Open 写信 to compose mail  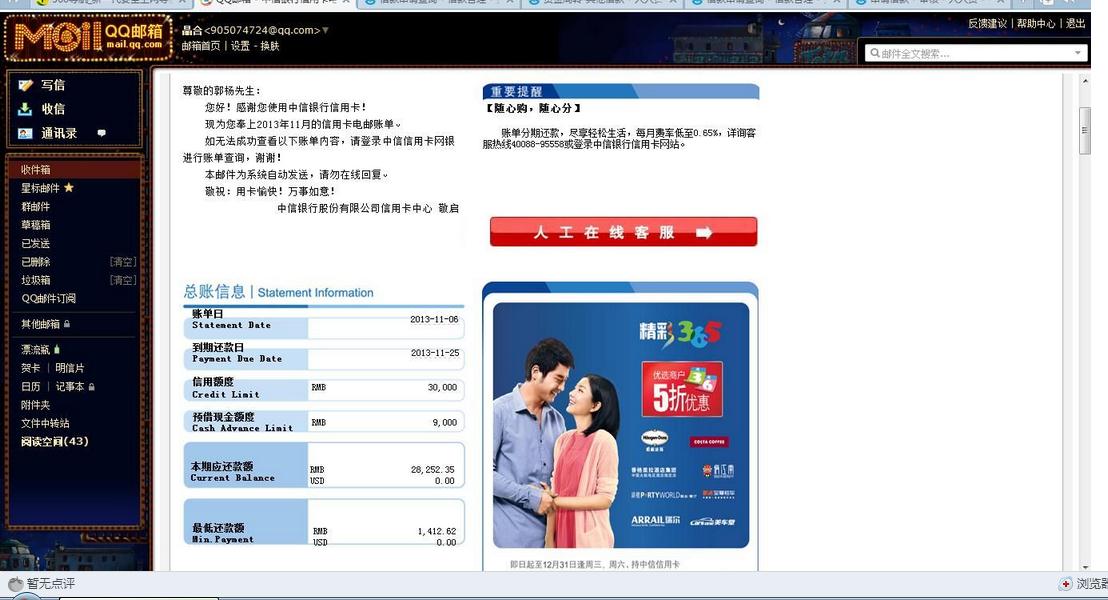53,86
